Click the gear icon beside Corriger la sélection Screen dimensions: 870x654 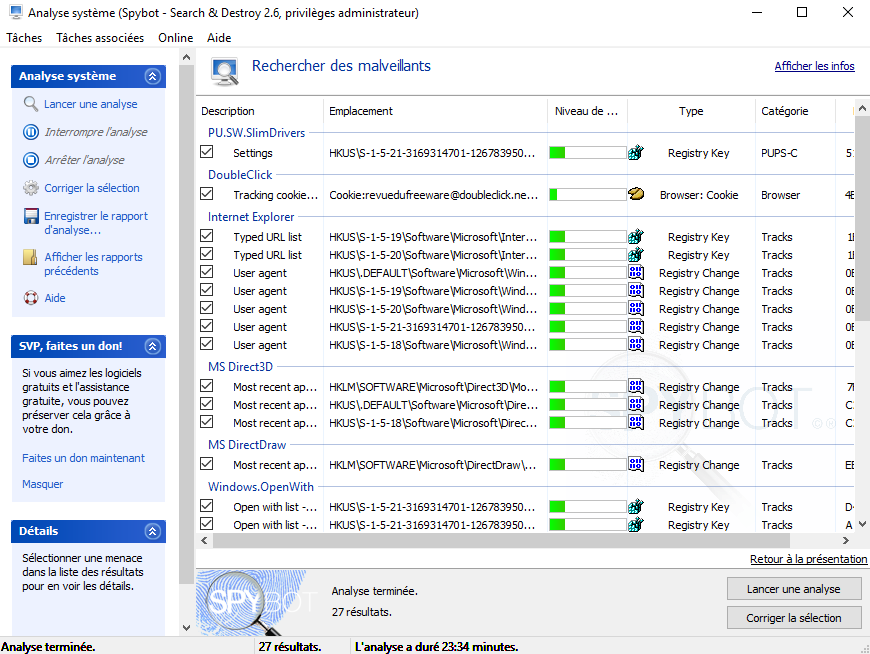31,188
